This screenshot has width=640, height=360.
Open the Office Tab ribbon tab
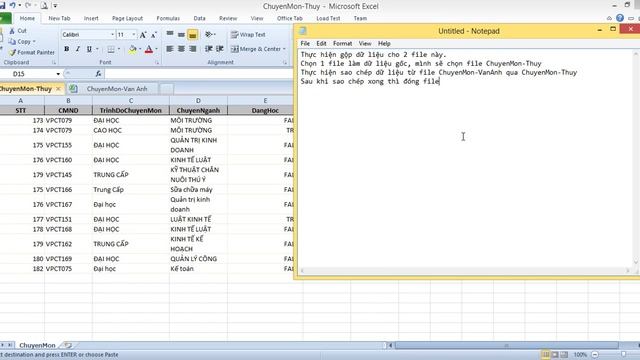290,18
